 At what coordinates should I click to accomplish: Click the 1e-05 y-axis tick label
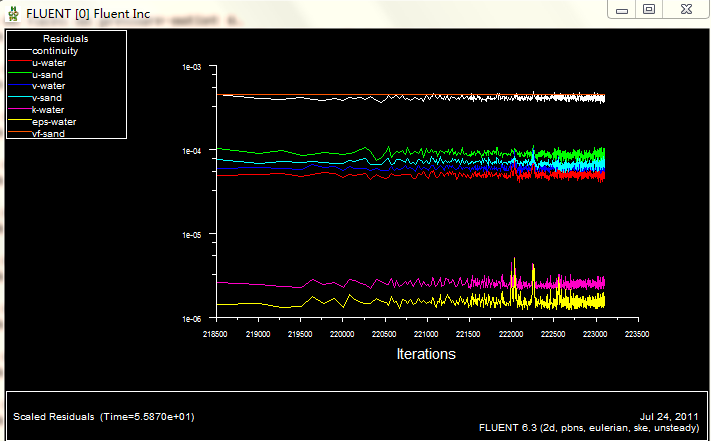tap(191, 235)
